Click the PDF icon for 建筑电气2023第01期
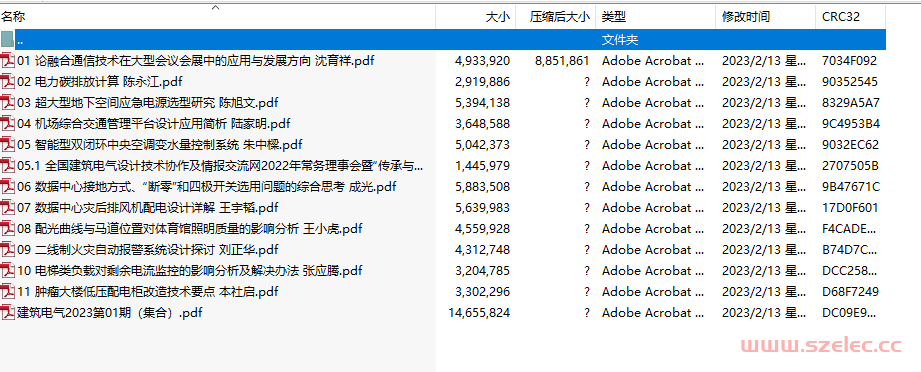 [8, 313]
